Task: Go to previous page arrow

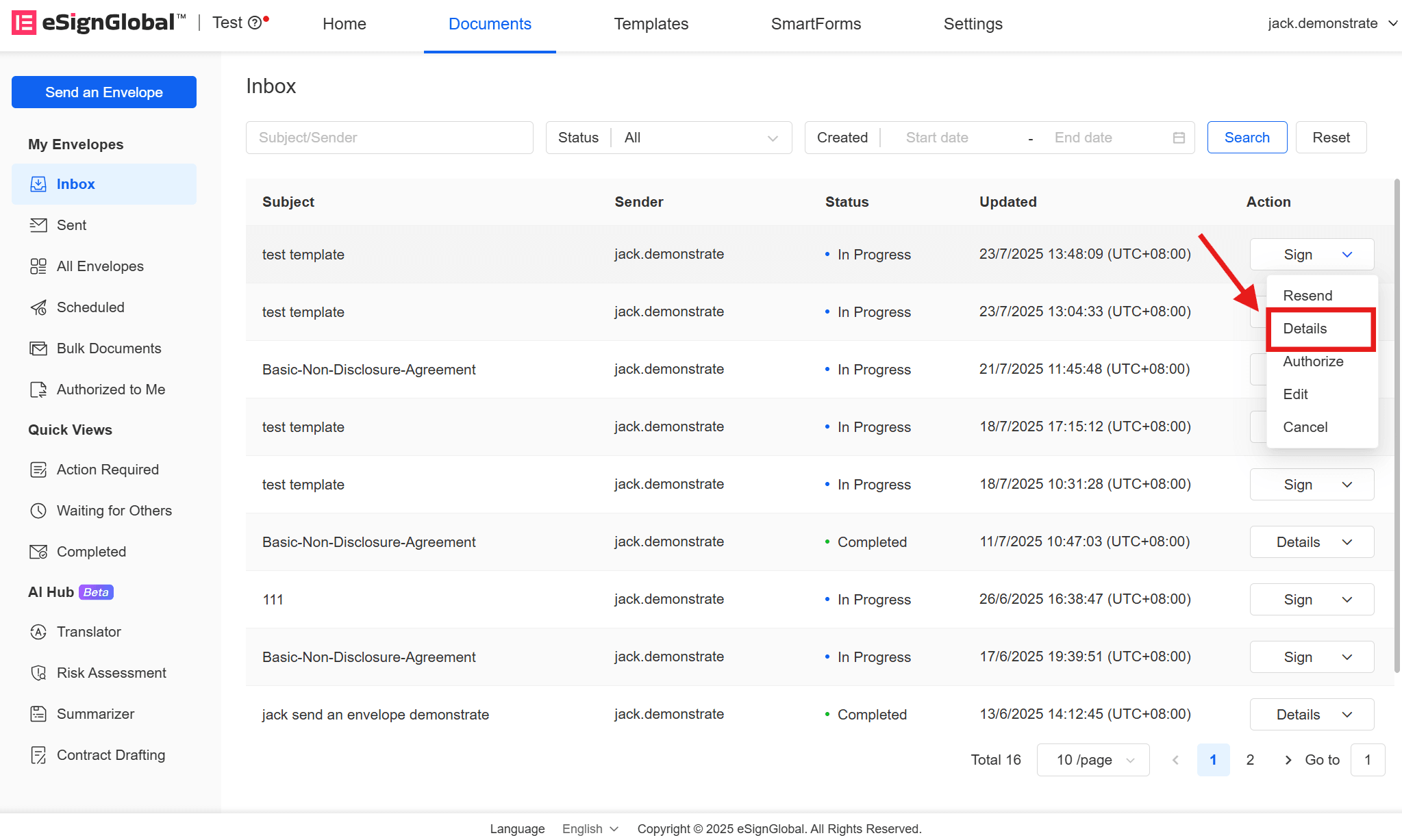Action: click(1175, 760)
